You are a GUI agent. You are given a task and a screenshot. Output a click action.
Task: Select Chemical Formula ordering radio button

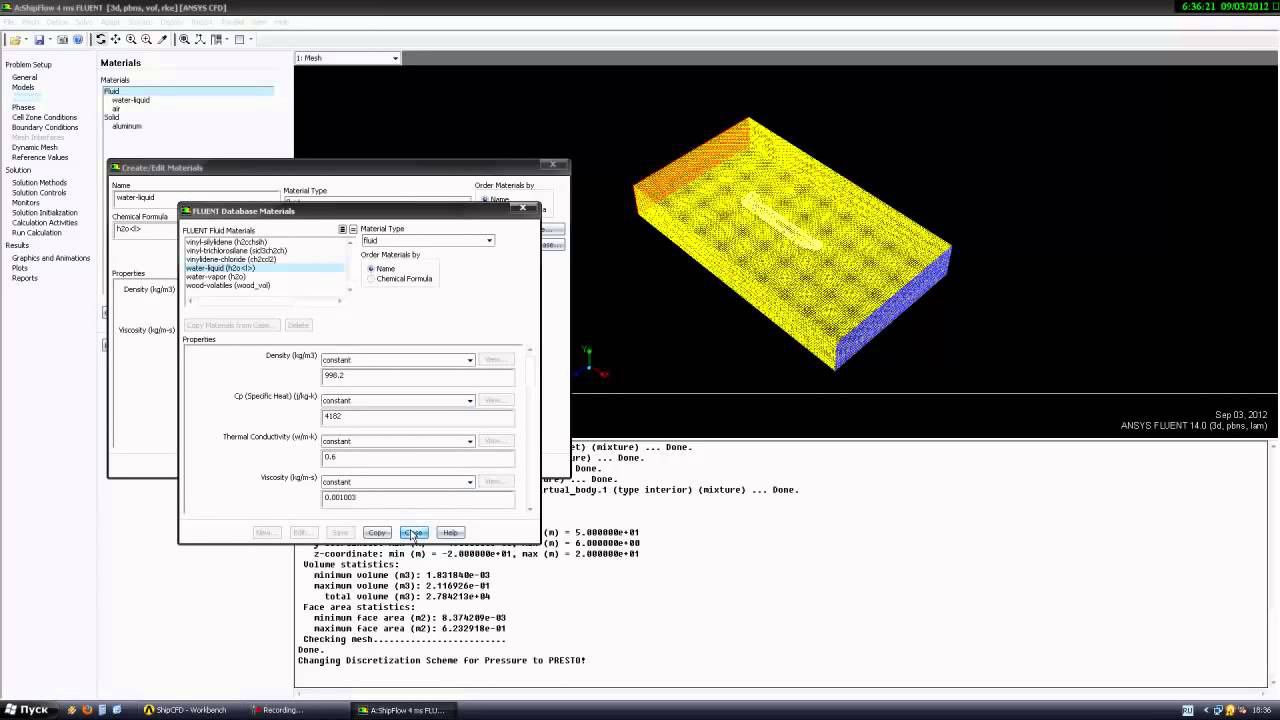(x=371, y=279)
